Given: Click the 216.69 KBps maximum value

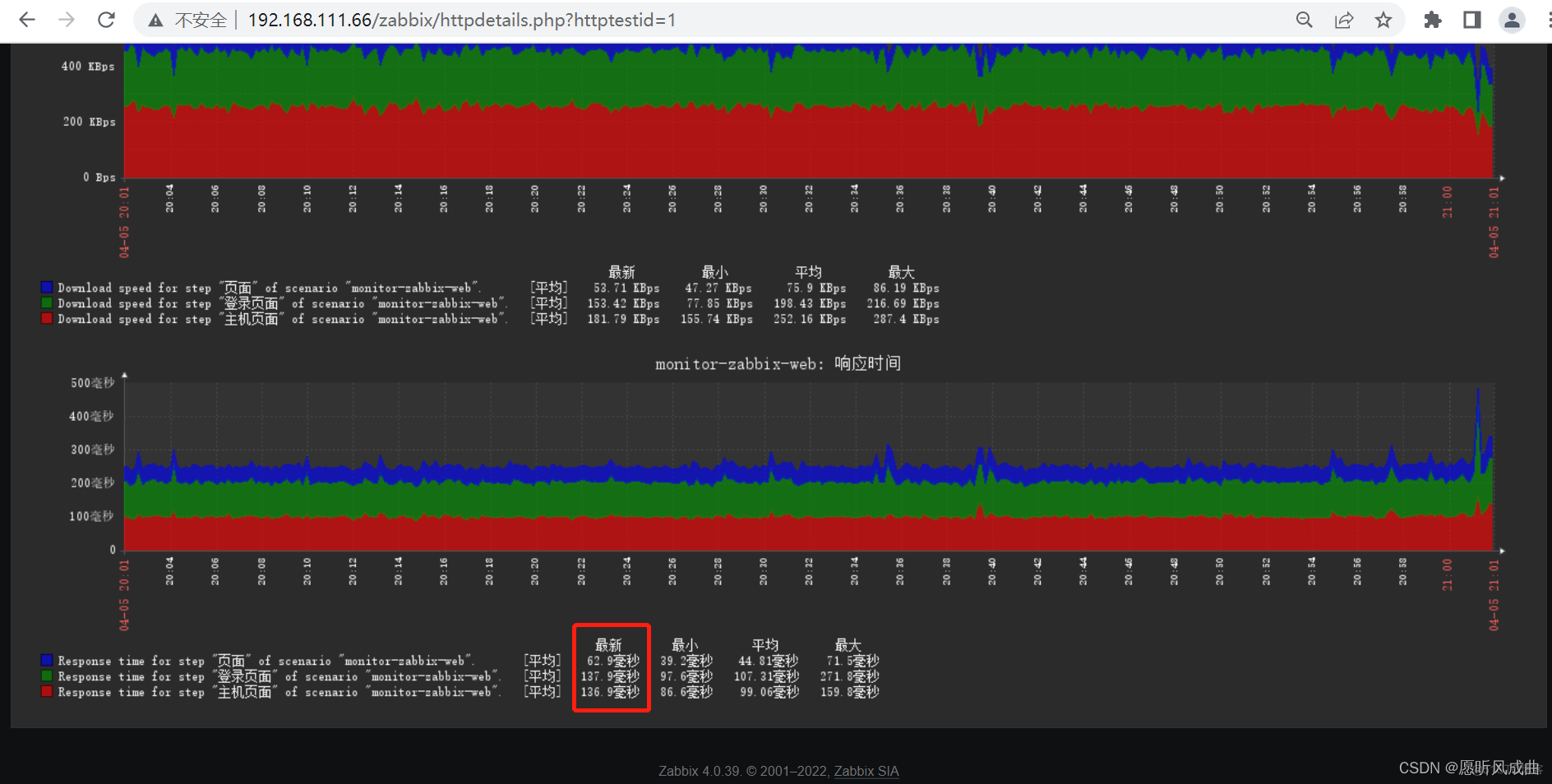Looking at the screenshot, I should point(903,304).
